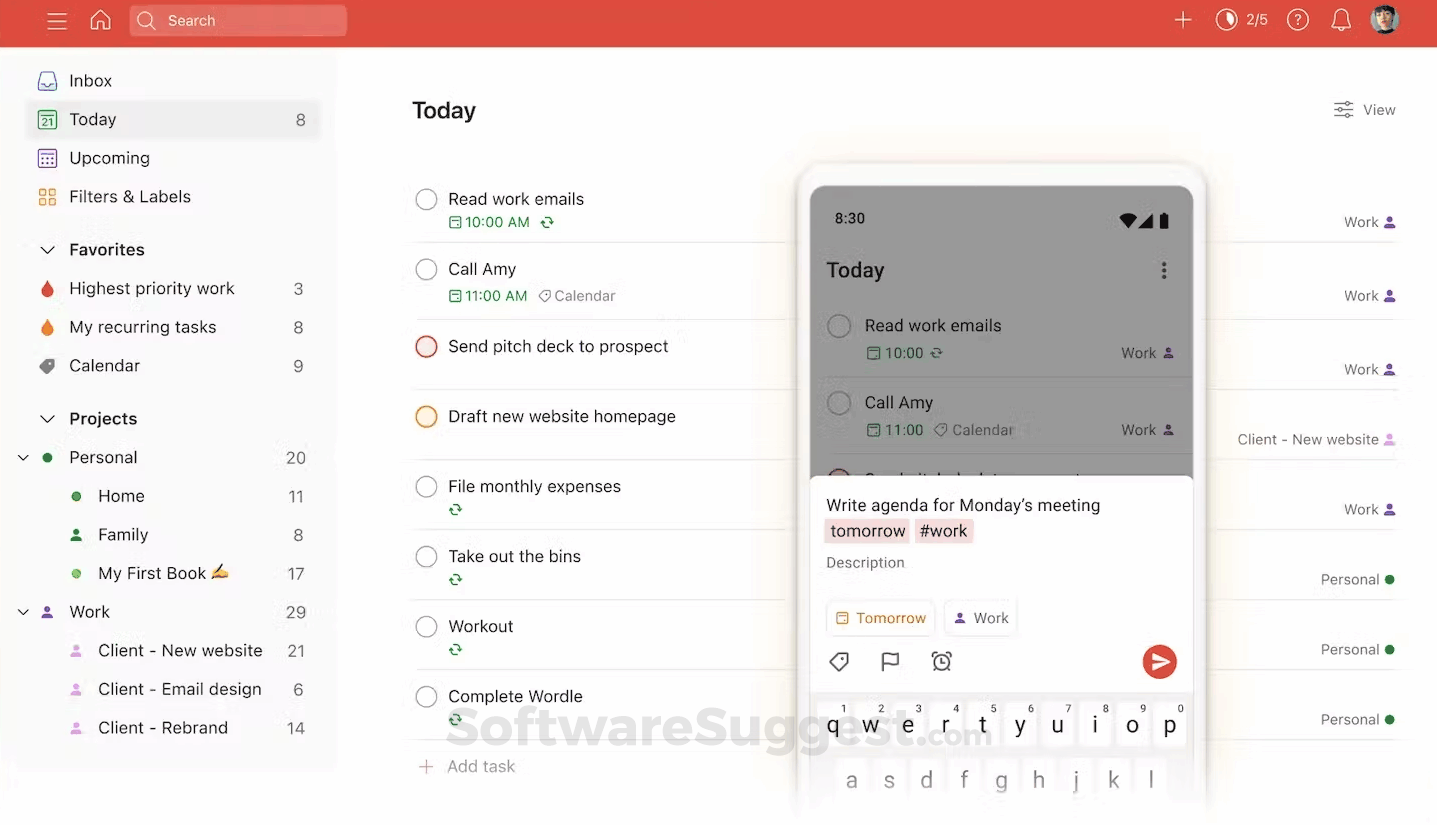Add a reminder via the alarm clock icon
1437x825 pixels.
pos(941,661)
